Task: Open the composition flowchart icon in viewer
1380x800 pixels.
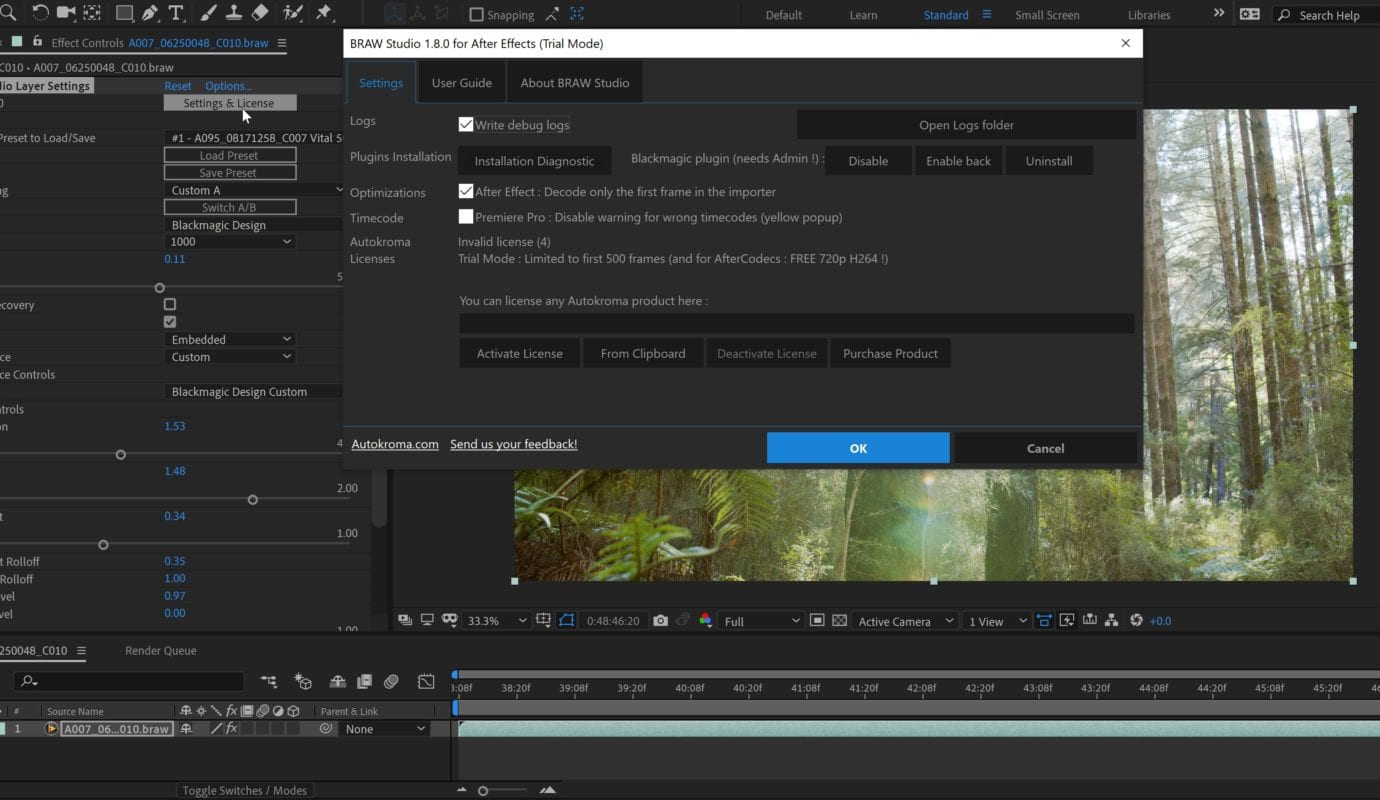Action: (x=1112, y=621)
